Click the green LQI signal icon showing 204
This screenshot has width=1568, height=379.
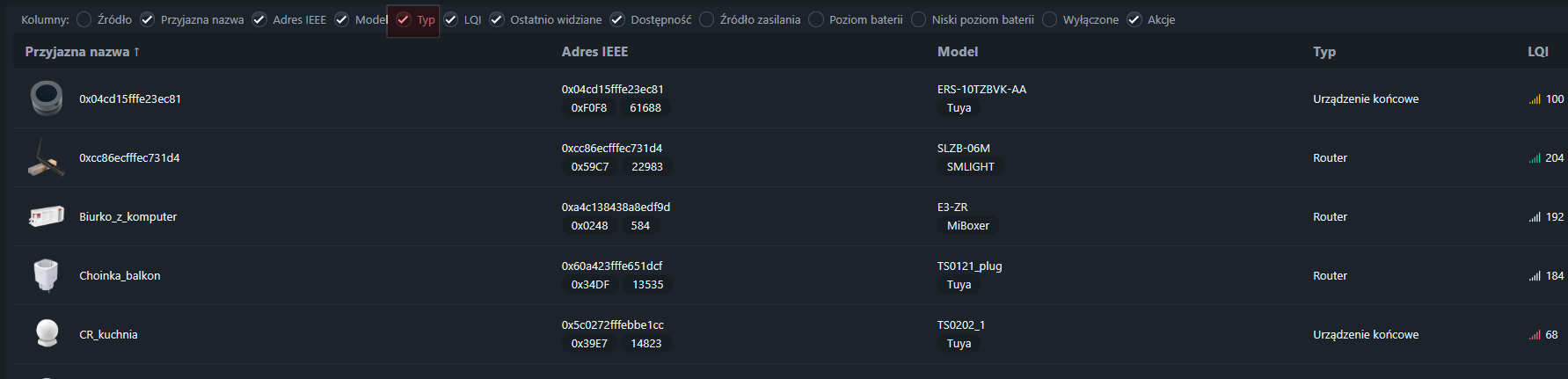[x=1535, y=158]
